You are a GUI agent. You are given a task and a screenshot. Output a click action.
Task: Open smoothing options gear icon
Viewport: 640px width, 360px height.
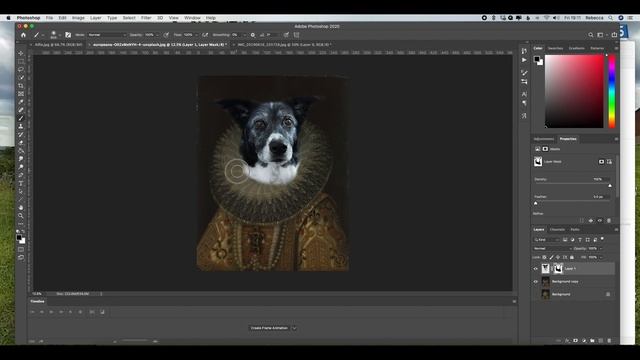253,35
